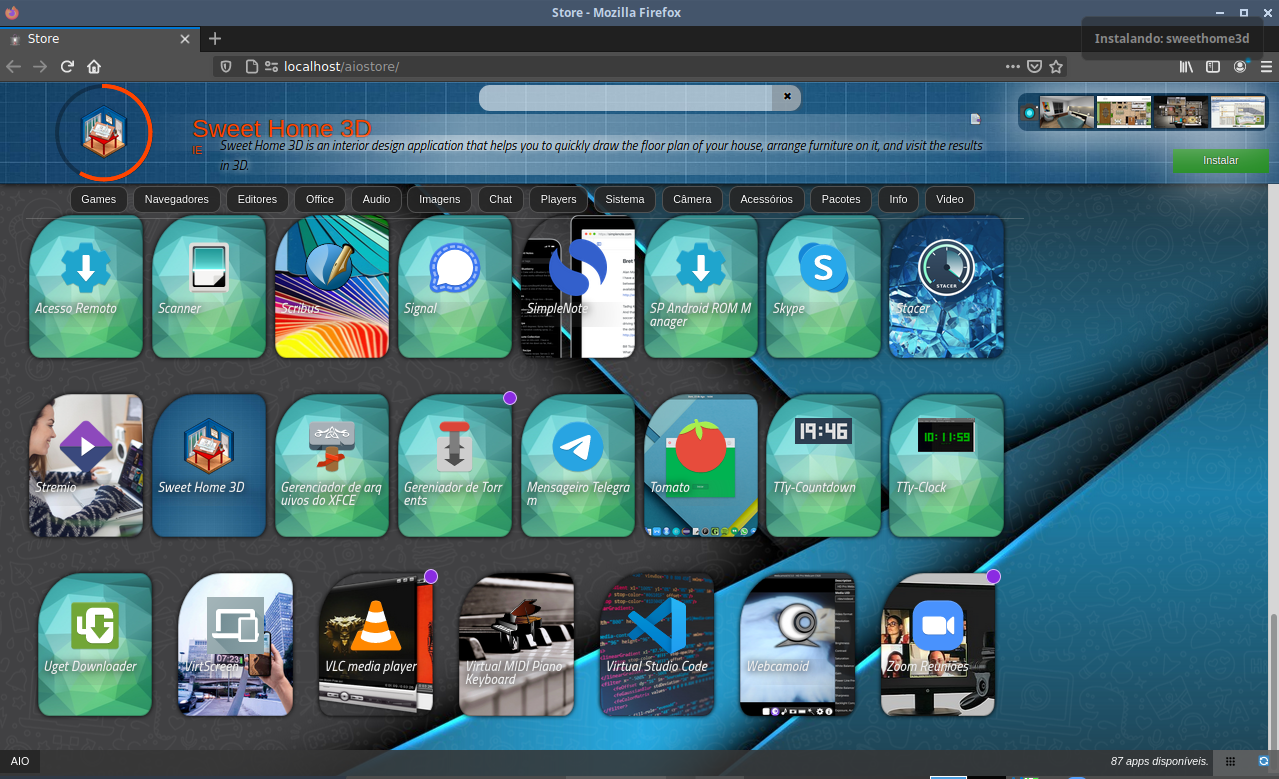Viewport: 1279px width, 779px height.
Task: Open SP Android ROM Manager tile
Action: tap(701, 286)
